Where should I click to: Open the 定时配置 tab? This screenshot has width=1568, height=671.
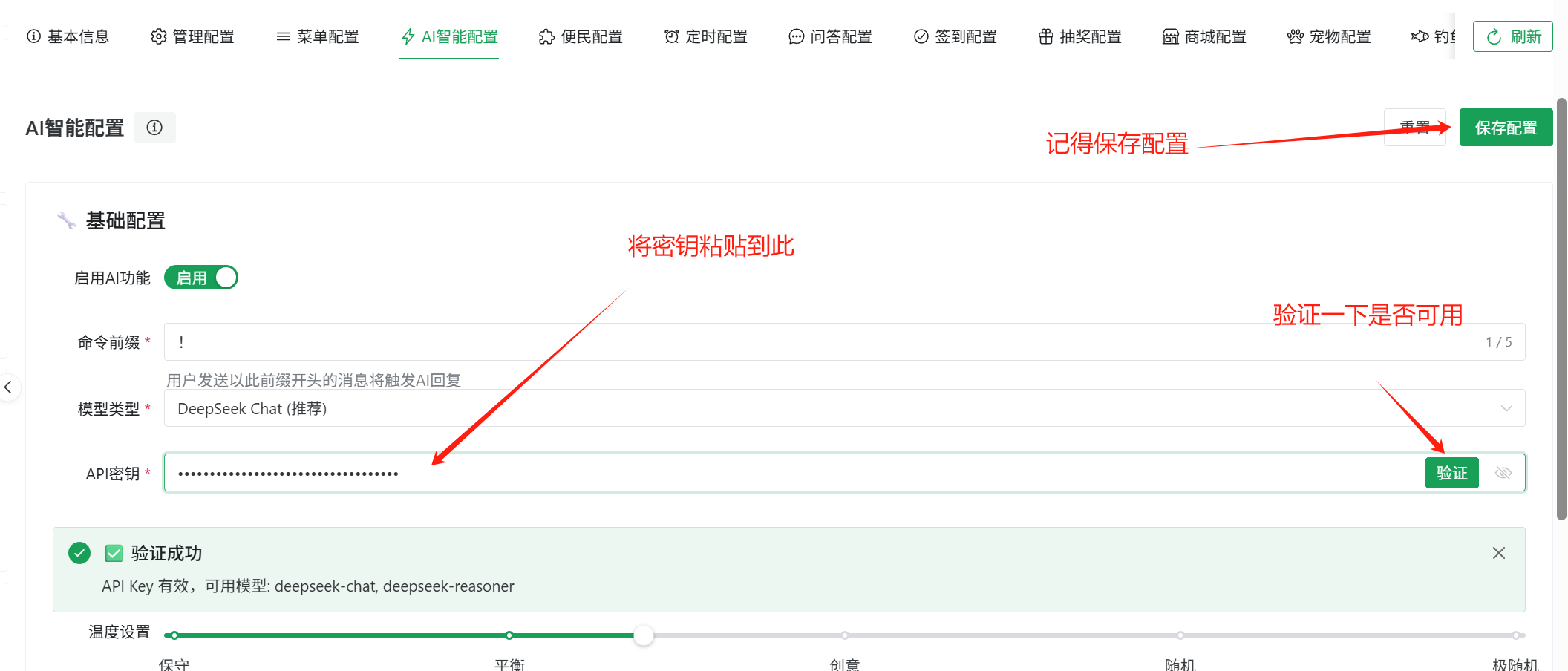click(705, 36)
